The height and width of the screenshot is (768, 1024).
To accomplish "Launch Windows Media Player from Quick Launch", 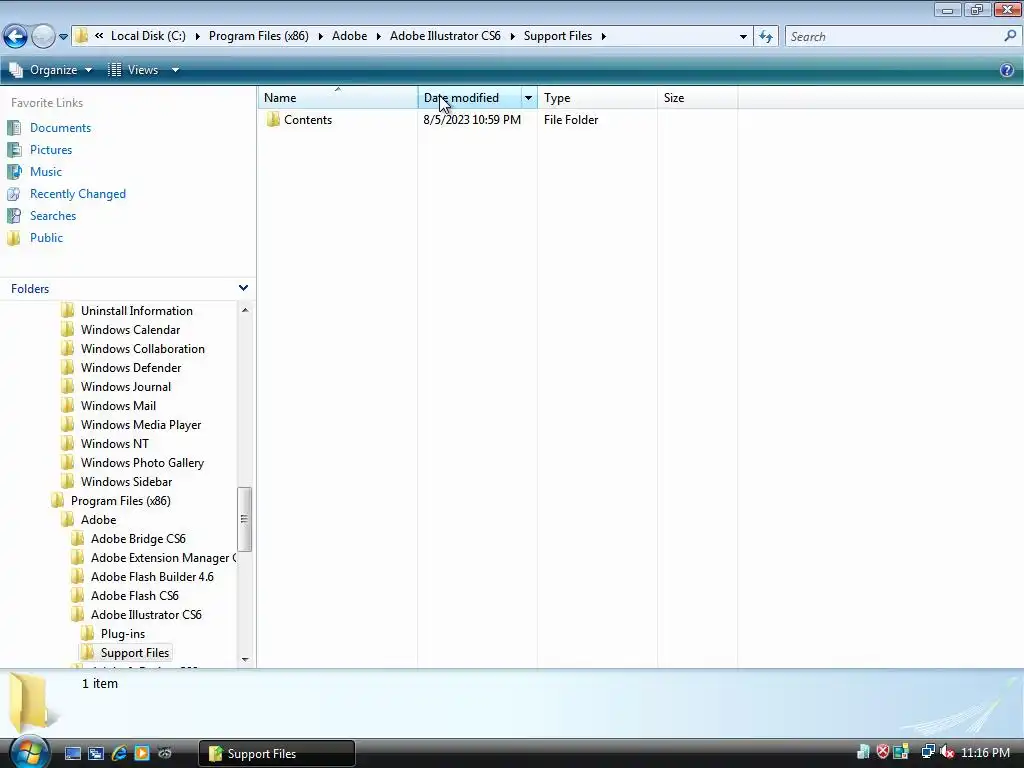I will [x=142, y=753].
